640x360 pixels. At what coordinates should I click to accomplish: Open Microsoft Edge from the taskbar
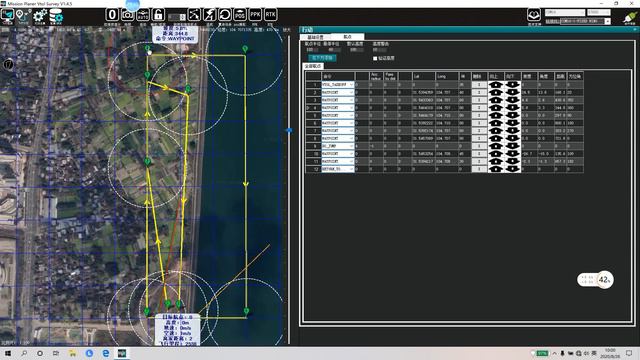pos(106,353)
